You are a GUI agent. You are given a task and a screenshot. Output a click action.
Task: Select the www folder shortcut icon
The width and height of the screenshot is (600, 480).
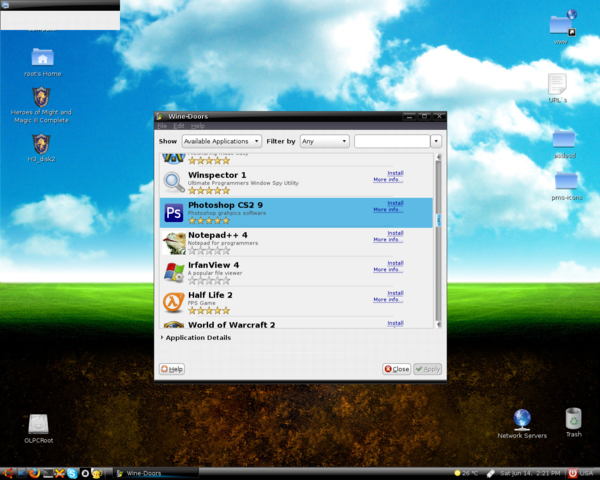pos(562,23)
